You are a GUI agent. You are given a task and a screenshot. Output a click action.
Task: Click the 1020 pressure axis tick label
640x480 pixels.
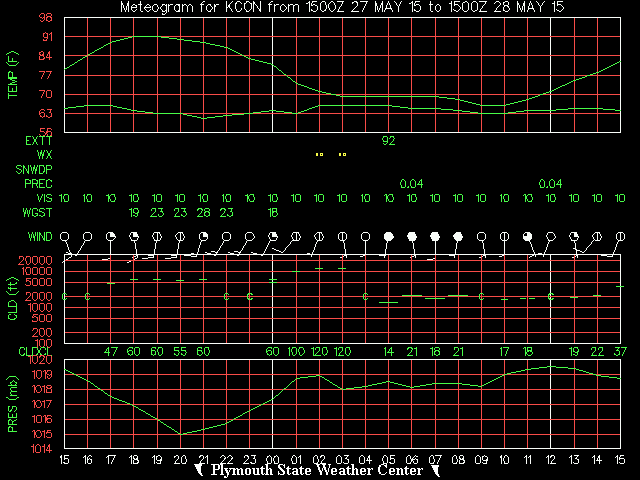[x=42, y=362]
